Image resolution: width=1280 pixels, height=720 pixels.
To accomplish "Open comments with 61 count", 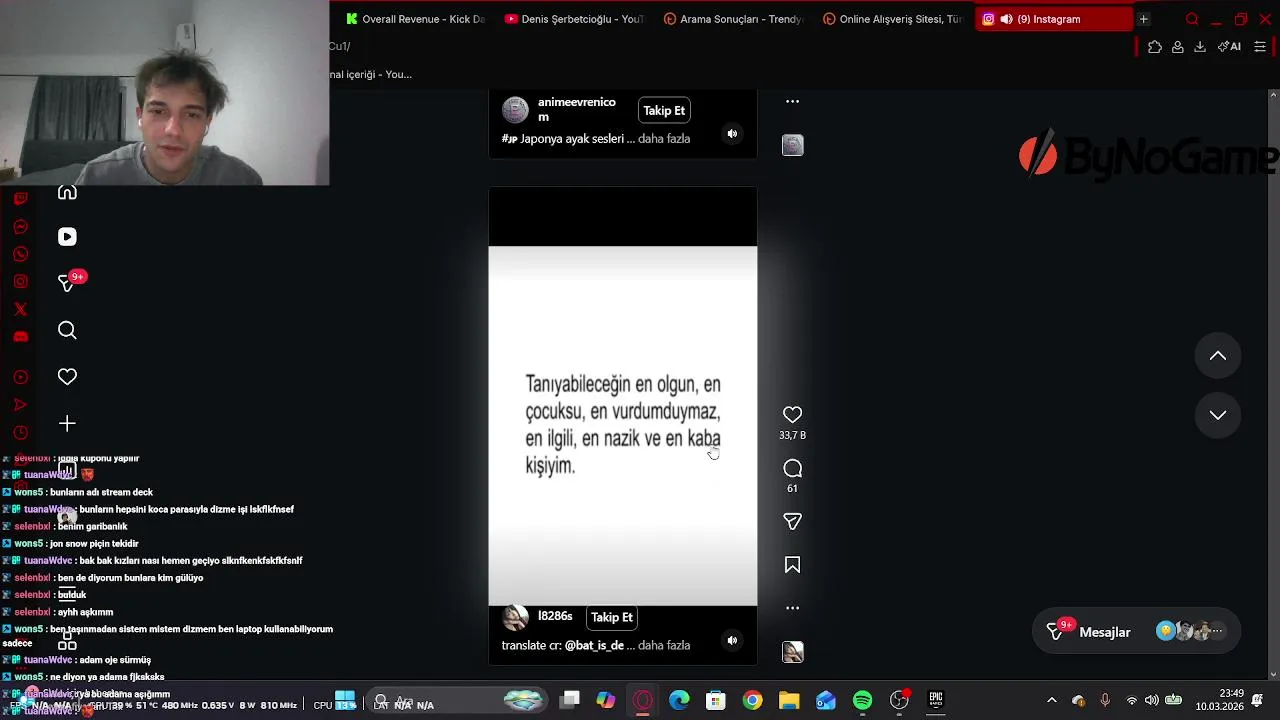I will 792,468.
